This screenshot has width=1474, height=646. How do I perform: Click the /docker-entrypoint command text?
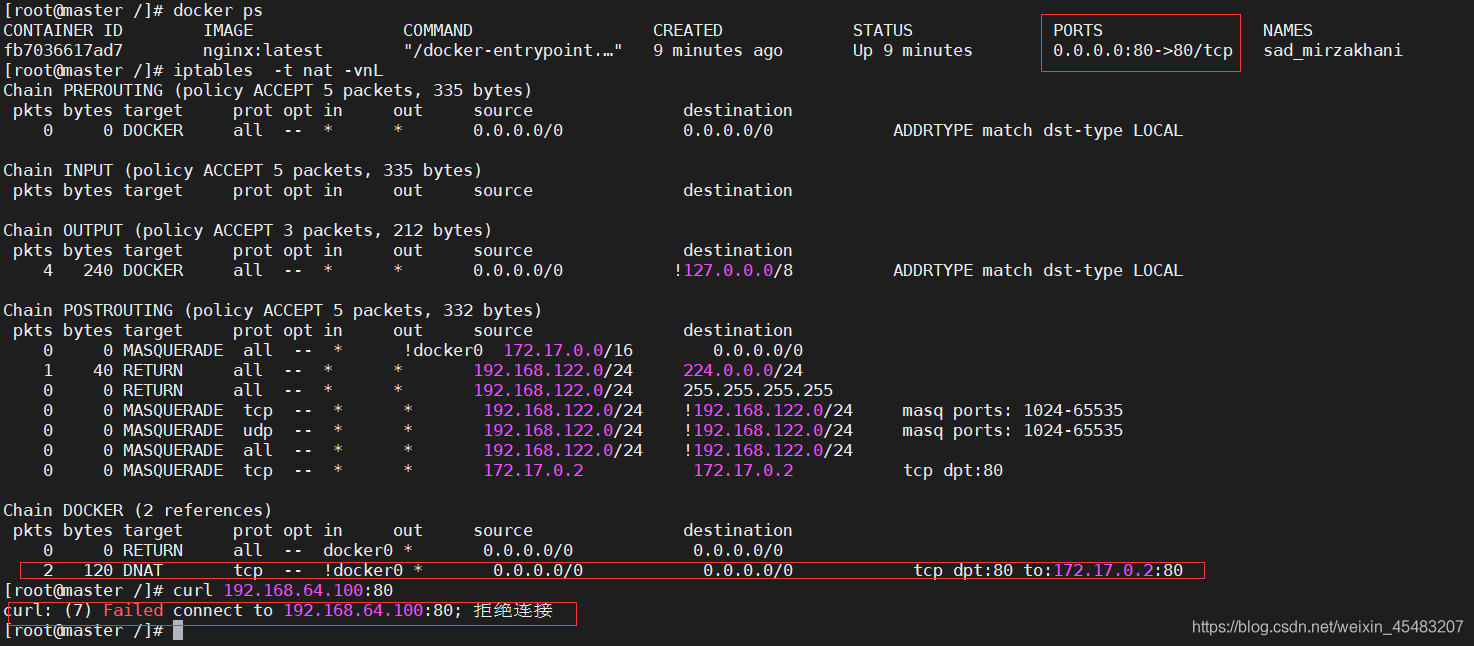(513, 50)
